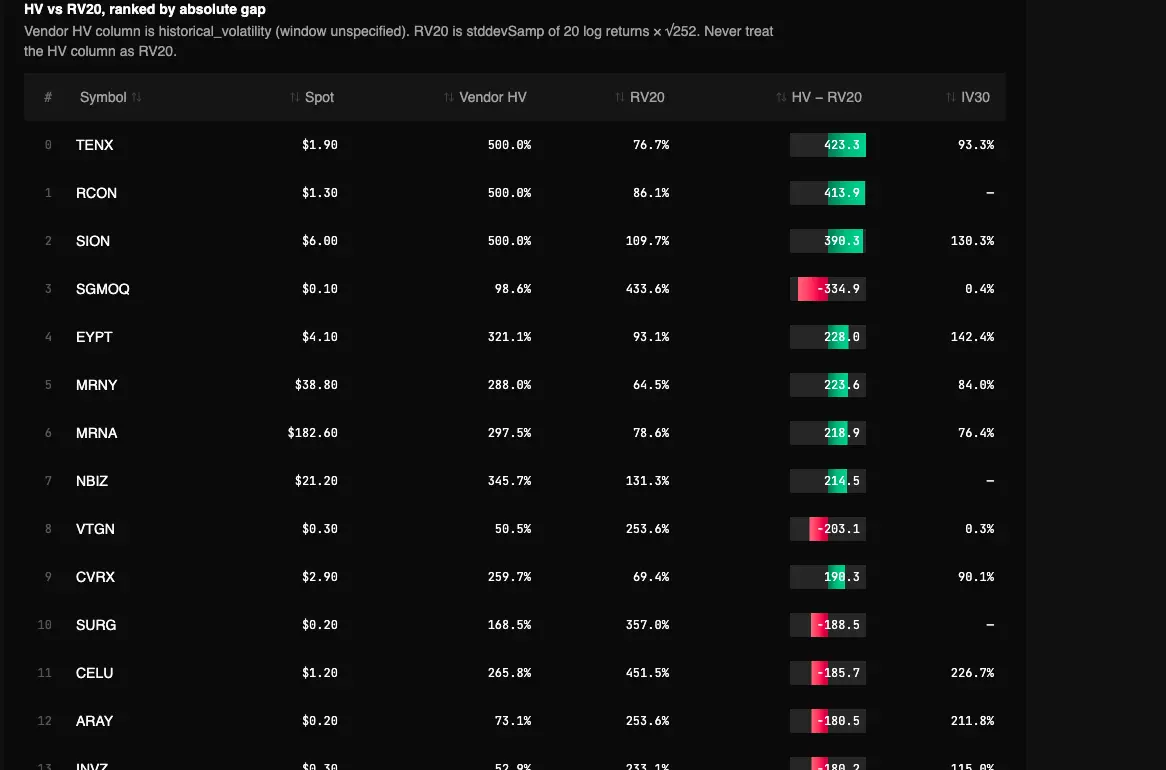Viewport: 1166px width, 770px height.
Task: Click the 228.0 gap bar for EYPT
Action: [828, 337]
